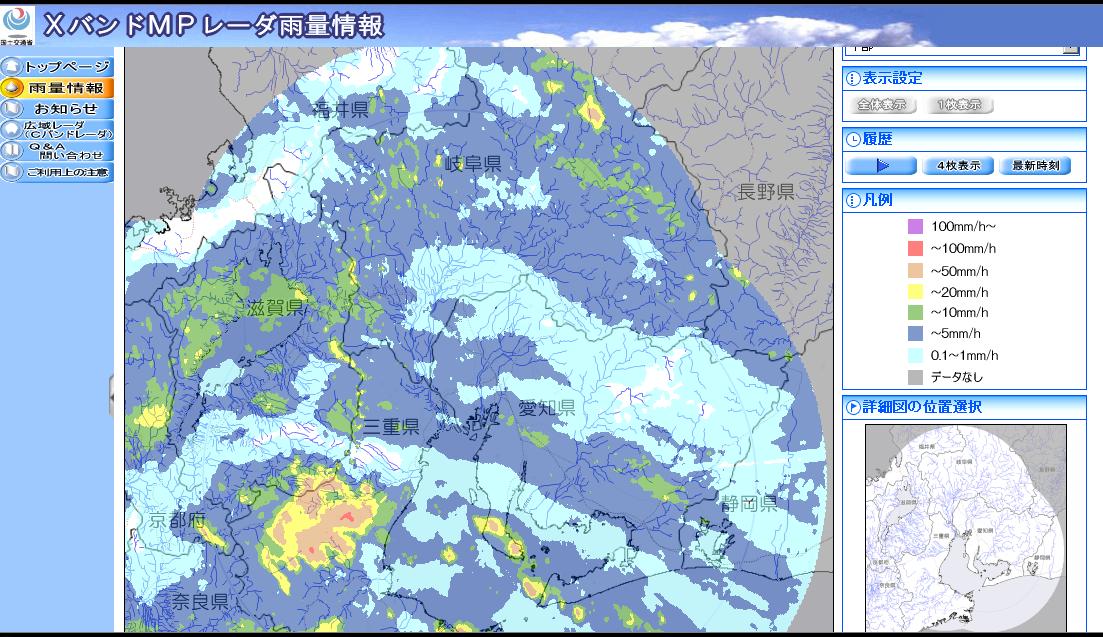Click the 表示設定 heading text

point(892,78)
